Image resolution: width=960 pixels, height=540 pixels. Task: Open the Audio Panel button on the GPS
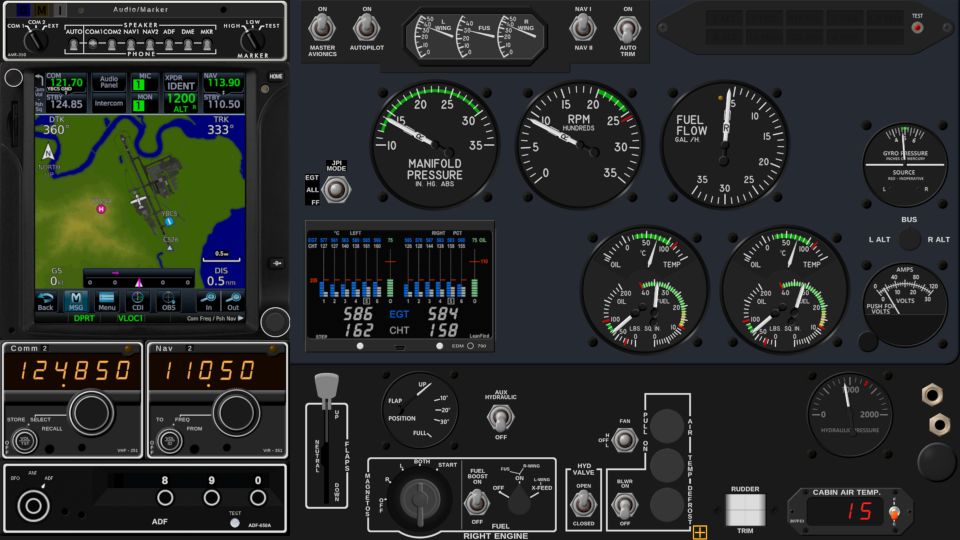tap(108, 82)
